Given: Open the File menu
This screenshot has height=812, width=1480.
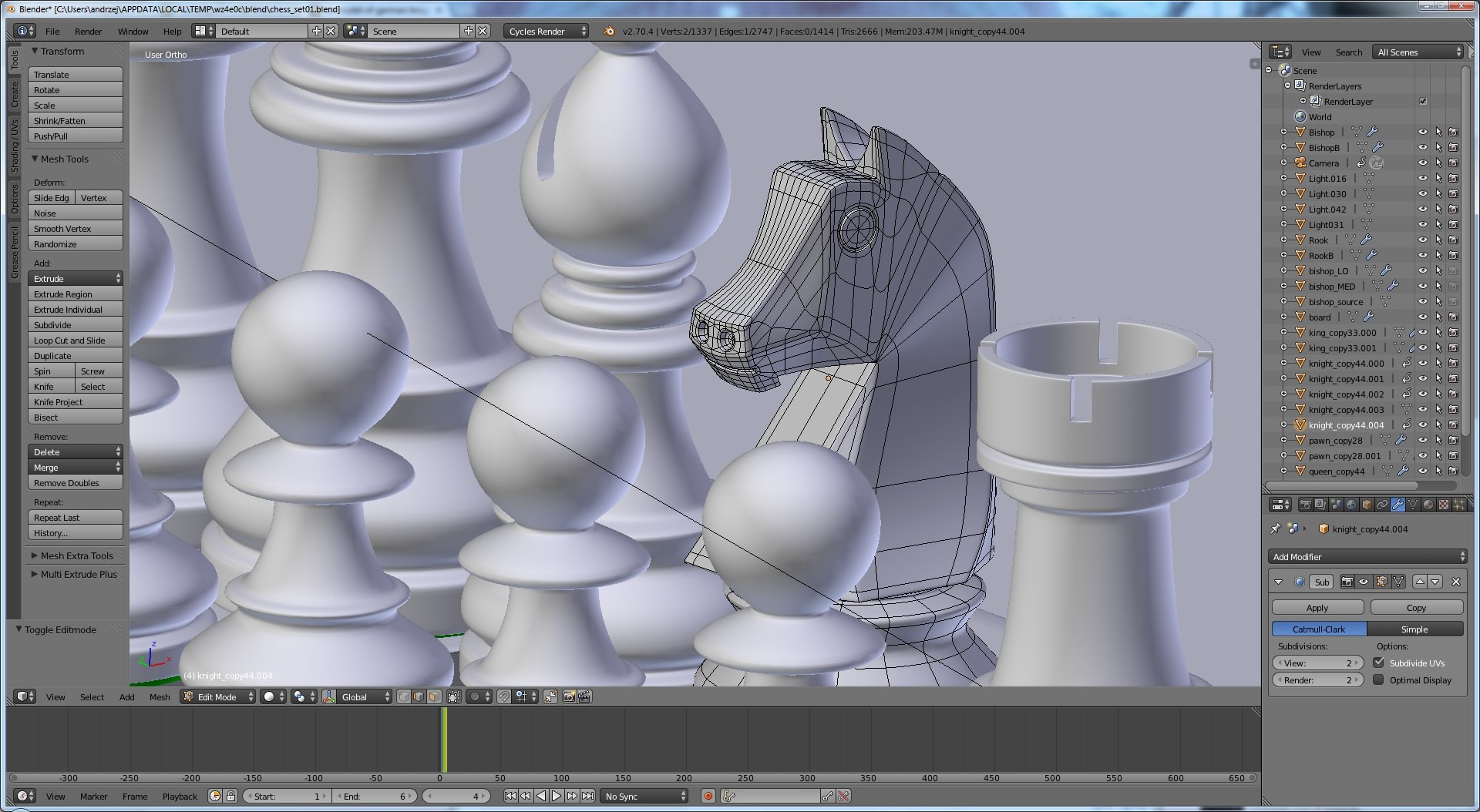Looking at the screenshot, I should pos(52,31).
